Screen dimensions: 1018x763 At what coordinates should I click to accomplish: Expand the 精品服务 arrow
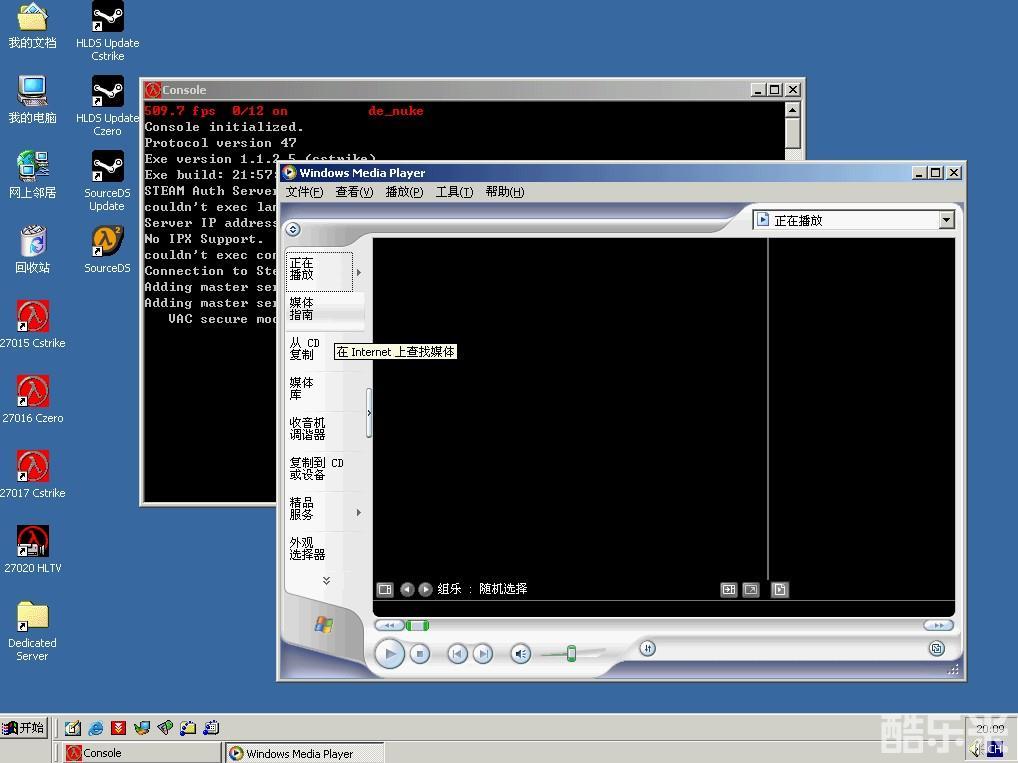(x=358, y=512)
